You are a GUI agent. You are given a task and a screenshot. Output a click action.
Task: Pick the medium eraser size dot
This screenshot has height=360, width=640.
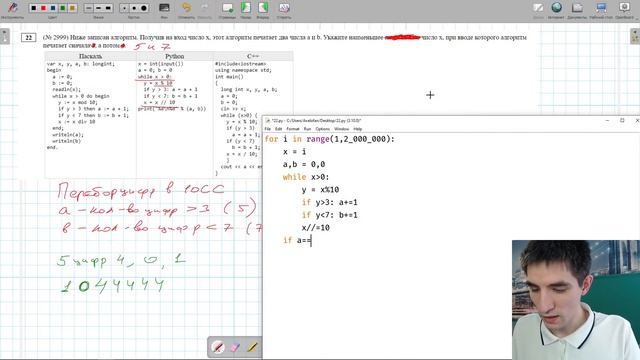pyautogui.click(x=134, y=8)
